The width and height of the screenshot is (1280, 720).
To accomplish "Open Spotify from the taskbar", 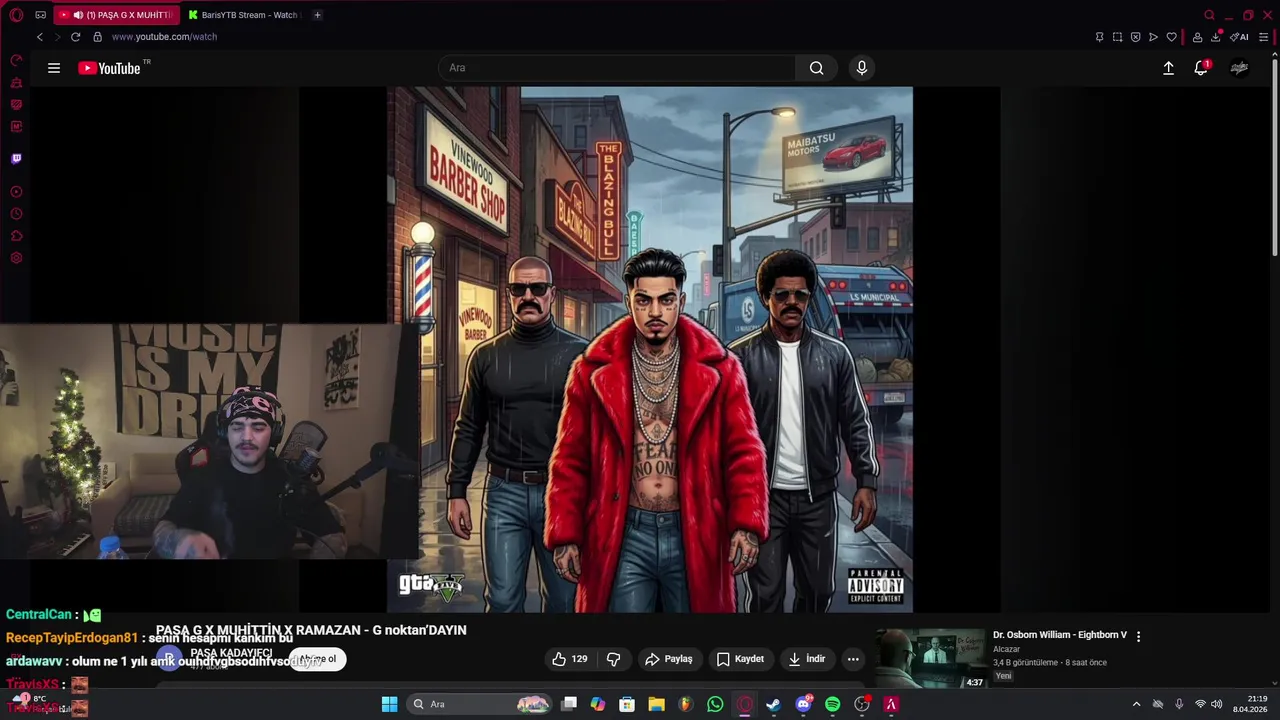I will (833, 704).
